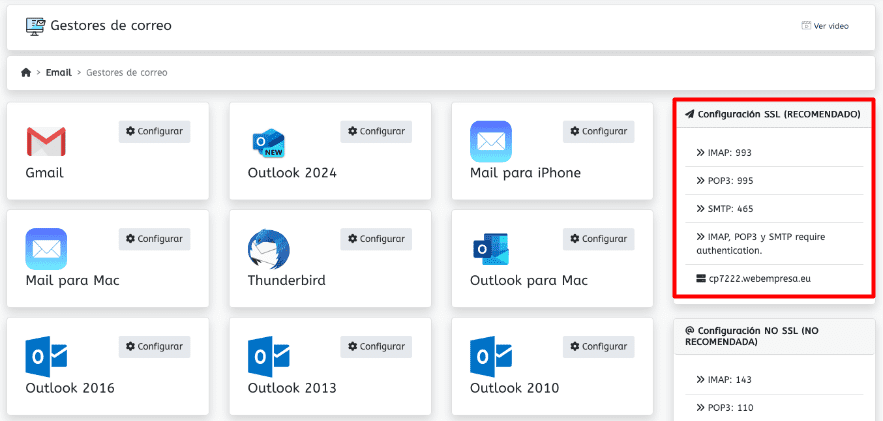Select the POP3: 995 SSL entry
Screen dimensions: 883x421
click(x=774, y=181)
